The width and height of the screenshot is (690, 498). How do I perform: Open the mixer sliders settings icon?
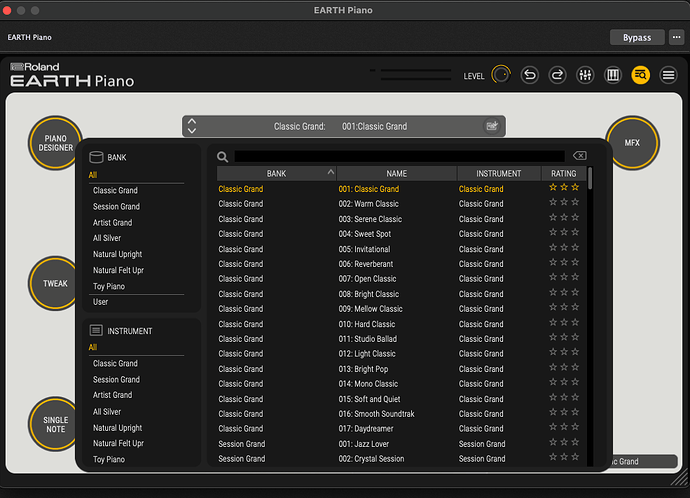[x=586, y=75]
